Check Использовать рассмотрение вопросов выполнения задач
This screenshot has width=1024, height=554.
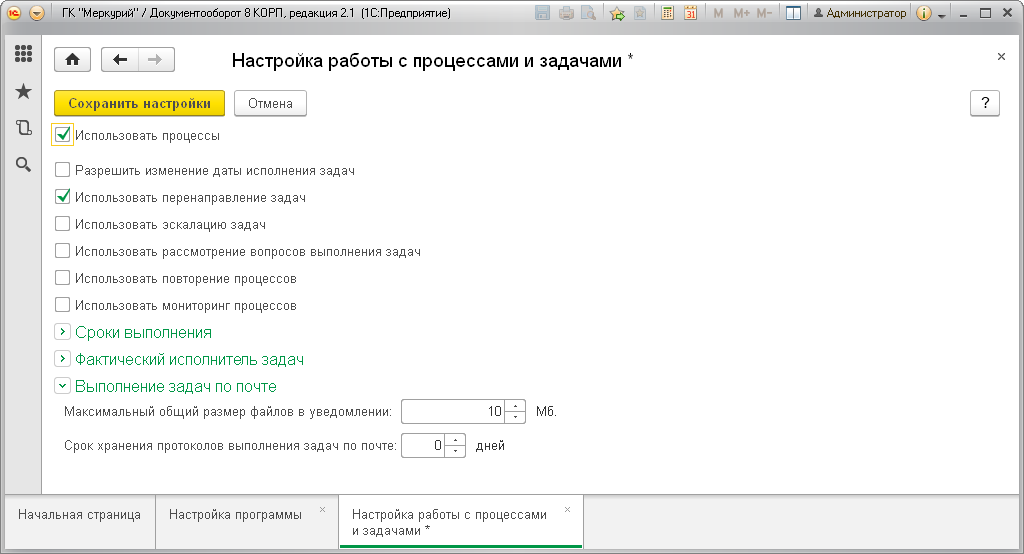[62, 252]
